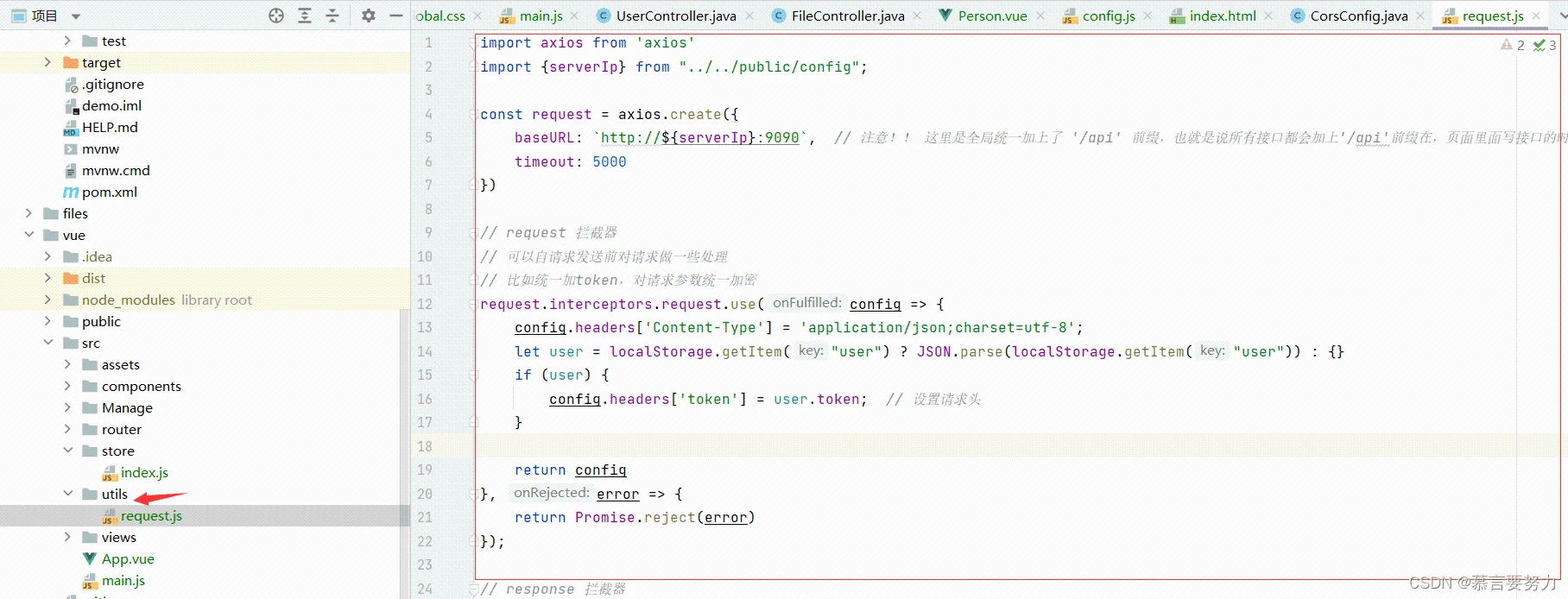This screenshot has height=599, width=1568.
Task: Expand the test folder
Action: click(x=67, y=41)
